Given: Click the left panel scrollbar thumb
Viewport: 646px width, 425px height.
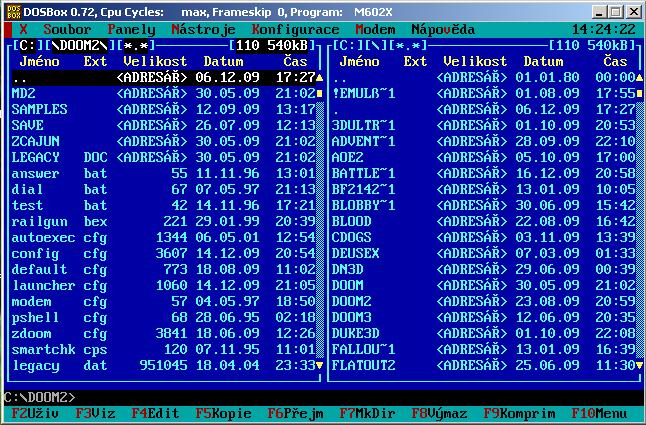Looking at the screenshot, I should (319, 93).
